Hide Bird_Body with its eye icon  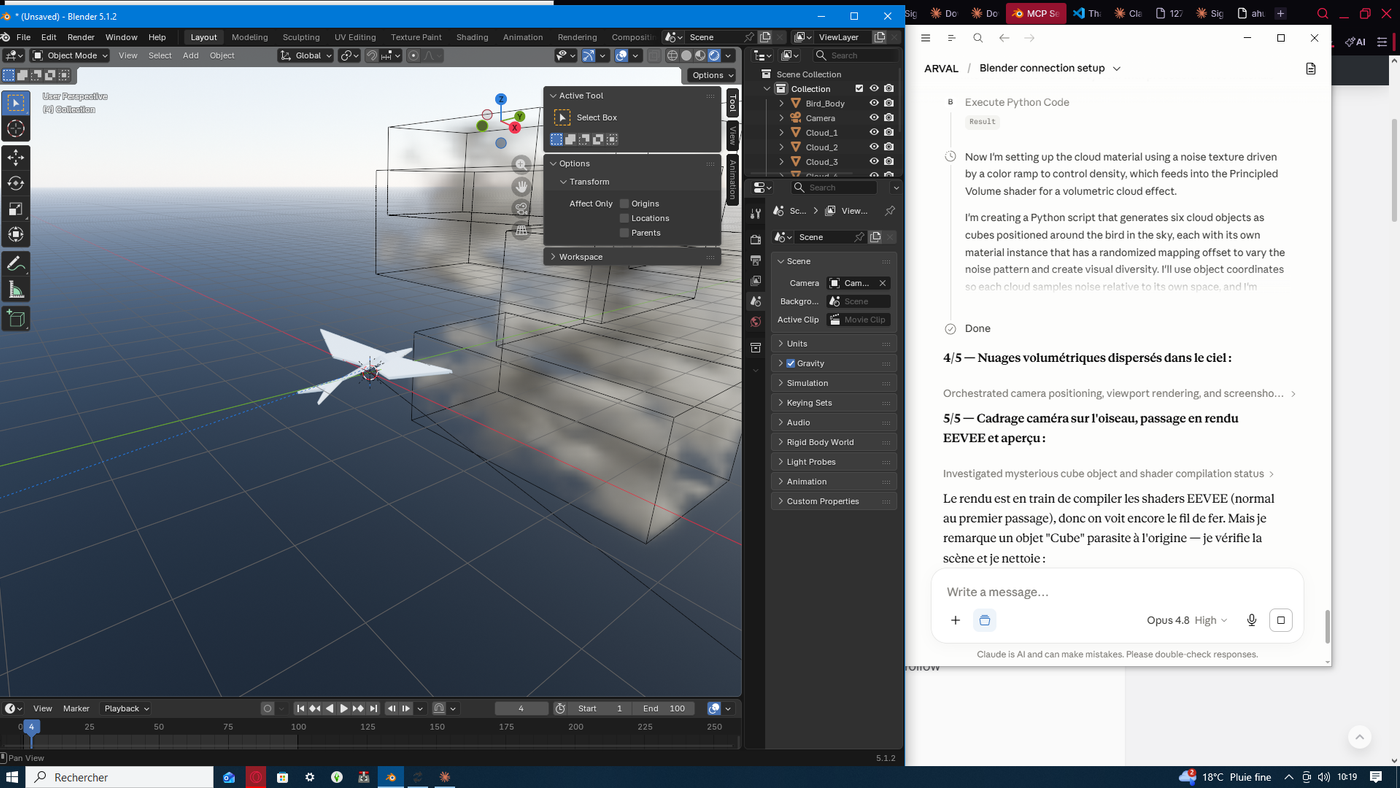tap(874, 103)
